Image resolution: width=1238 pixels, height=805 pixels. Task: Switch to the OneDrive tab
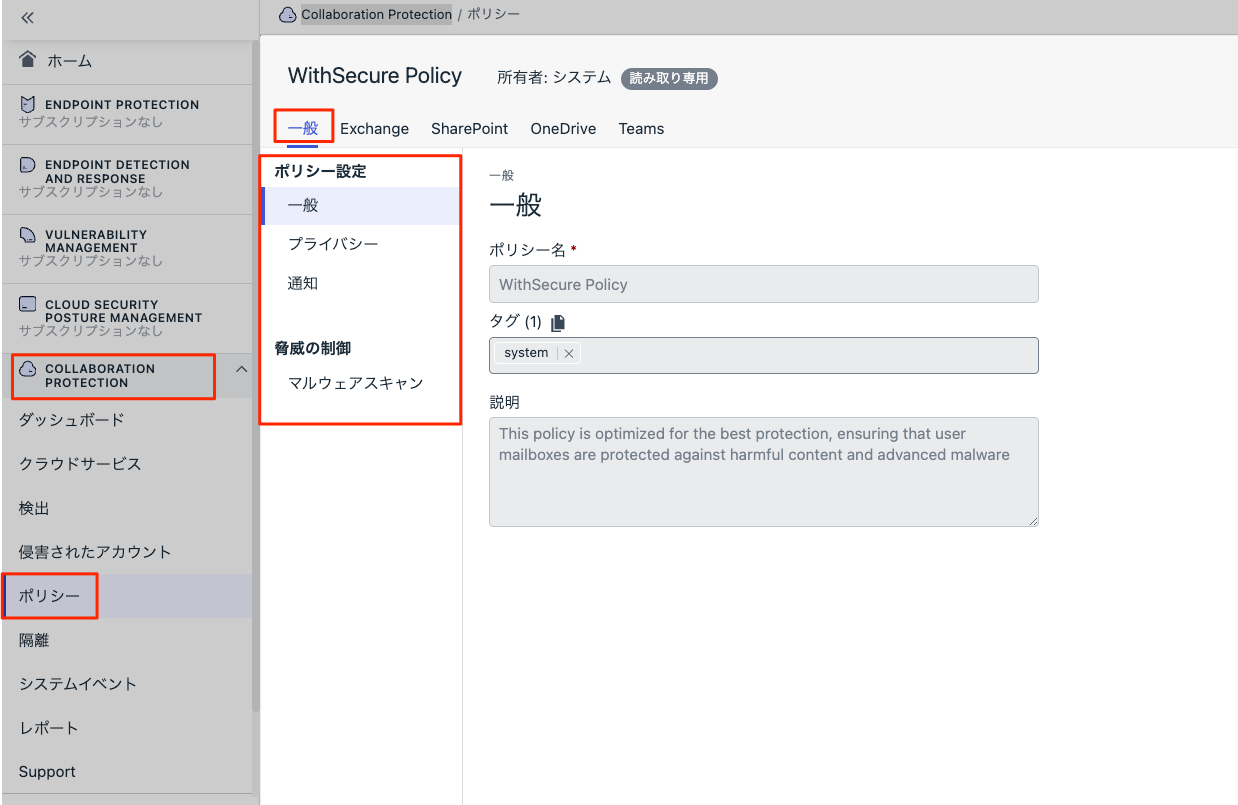point(563,128)
